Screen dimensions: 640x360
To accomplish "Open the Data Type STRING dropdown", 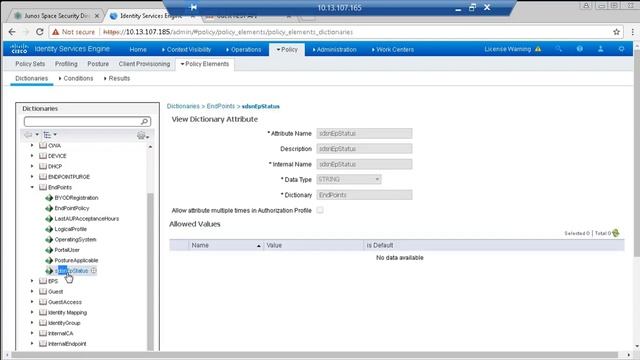I will [x=349, y=180].
